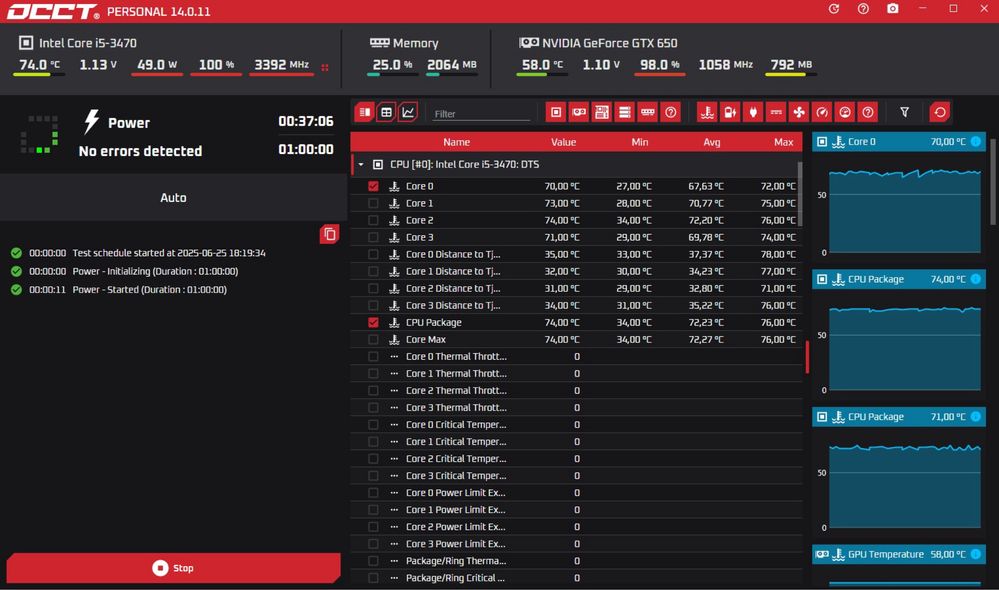The width and height of the screenshot is (999, 590).
Task: Select the Core 0 graph panel header
Action: pos(899,141)
